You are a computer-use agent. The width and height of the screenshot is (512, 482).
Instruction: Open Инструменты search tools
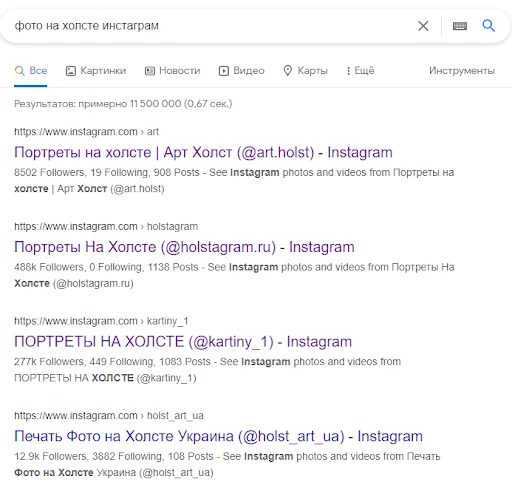click(x=462, y=71)
